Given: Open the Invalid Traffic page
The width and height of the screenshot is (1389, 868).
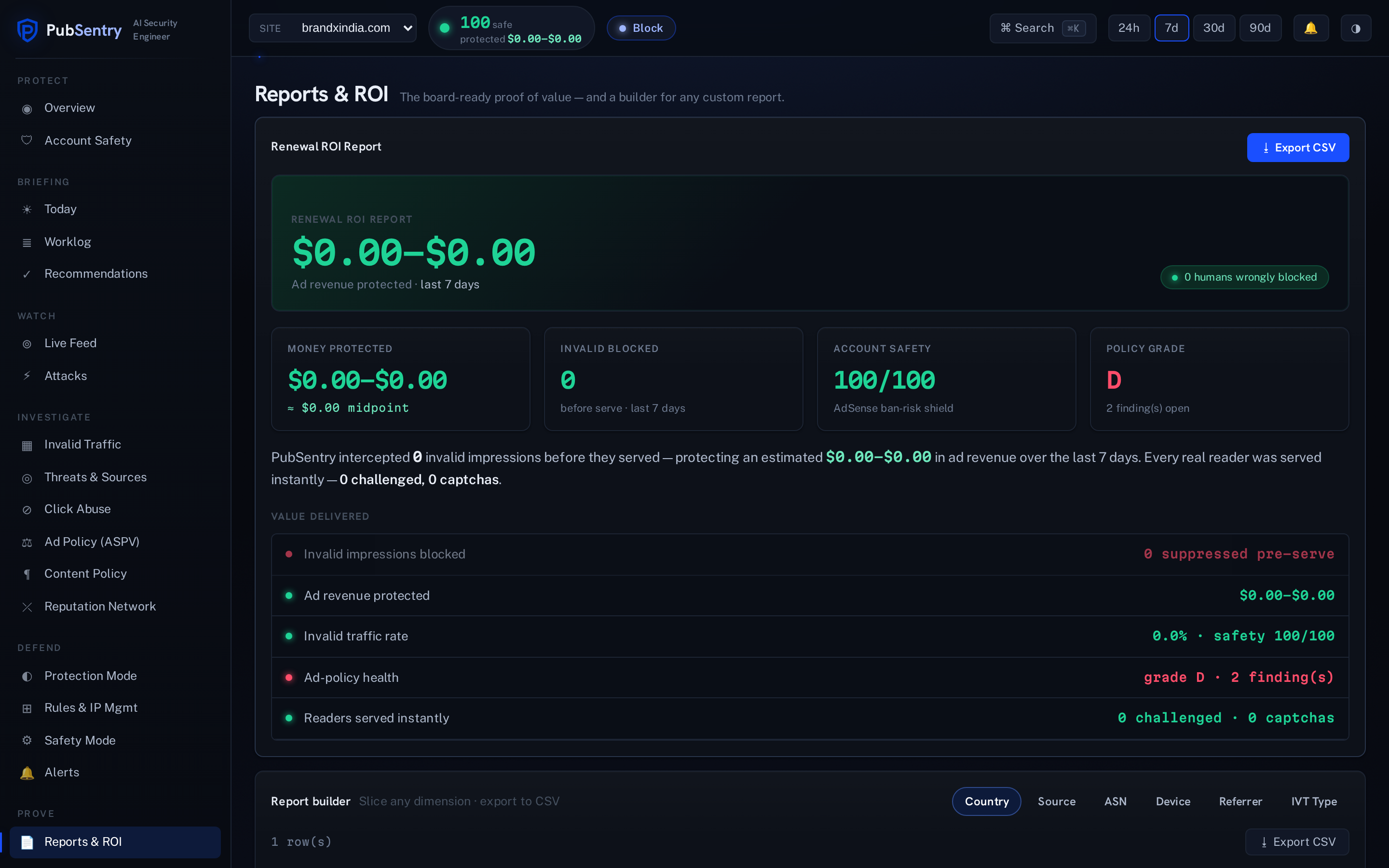Looking at the screenshot, I should point(115,445).
